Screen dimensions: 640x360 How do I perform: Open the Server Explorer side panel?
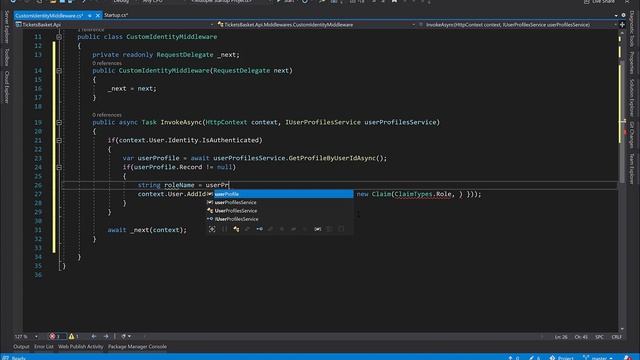(x=7, y=27)
